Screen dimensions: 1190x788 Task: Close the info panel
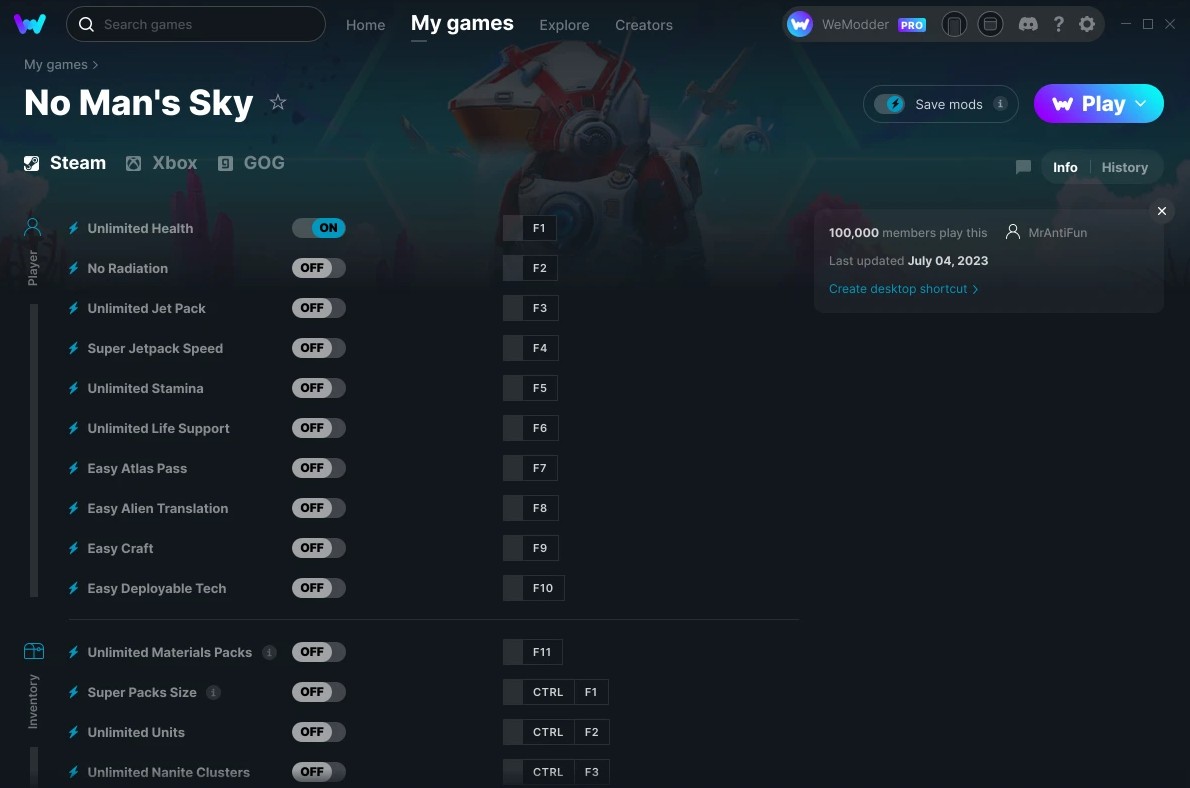tap(1161, 211)
